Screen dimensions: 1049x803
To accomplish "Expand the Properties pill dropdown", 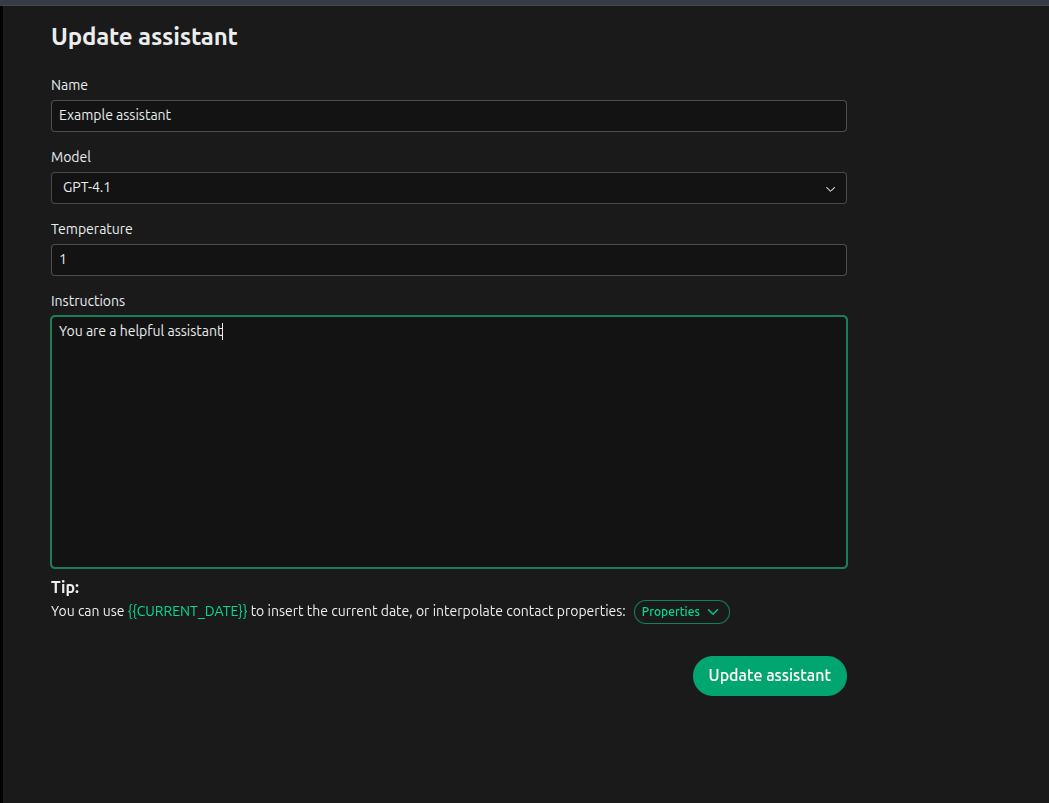I will [681, 611].
